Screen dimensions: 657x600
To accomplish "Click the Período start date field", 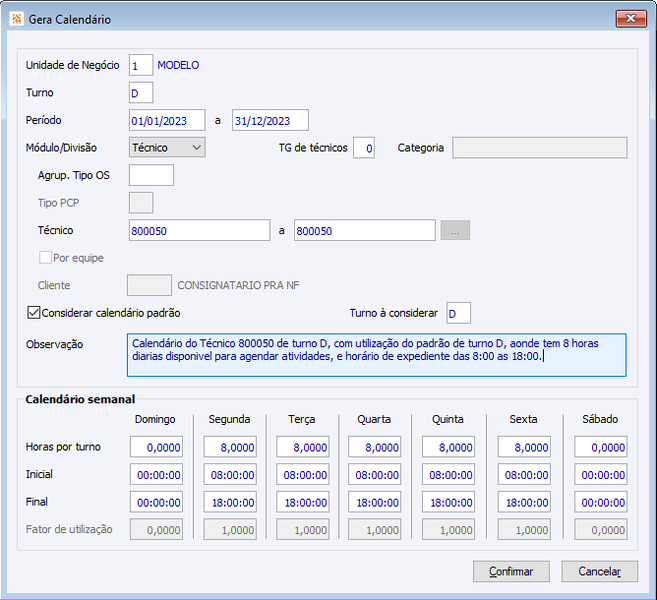I will click(167, 120).
